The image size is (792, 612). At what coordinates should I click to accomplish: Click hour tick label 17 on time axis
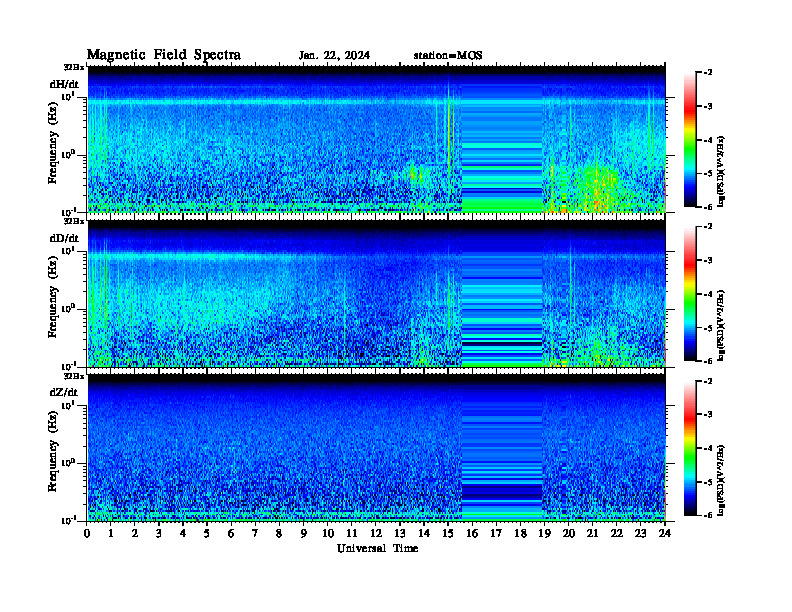[x=496, y=533]
